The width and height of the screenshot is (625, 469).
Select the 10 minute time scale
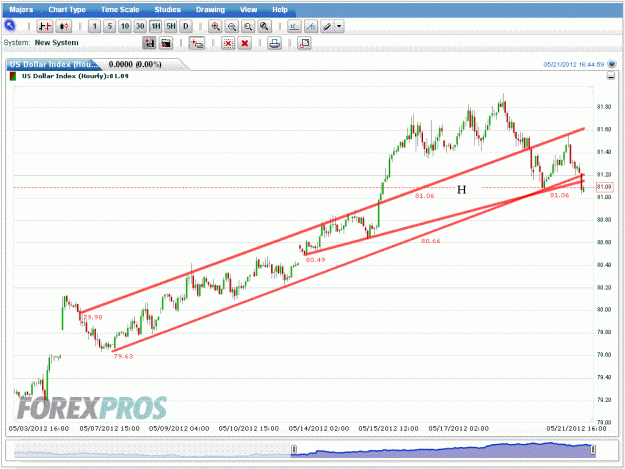[125, 27]
